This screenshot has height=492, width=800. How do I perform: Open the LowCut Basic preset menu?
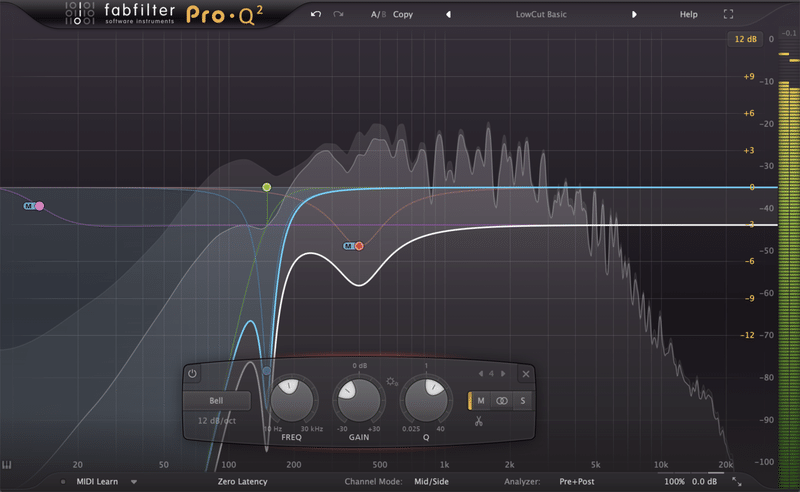point(541,14)
